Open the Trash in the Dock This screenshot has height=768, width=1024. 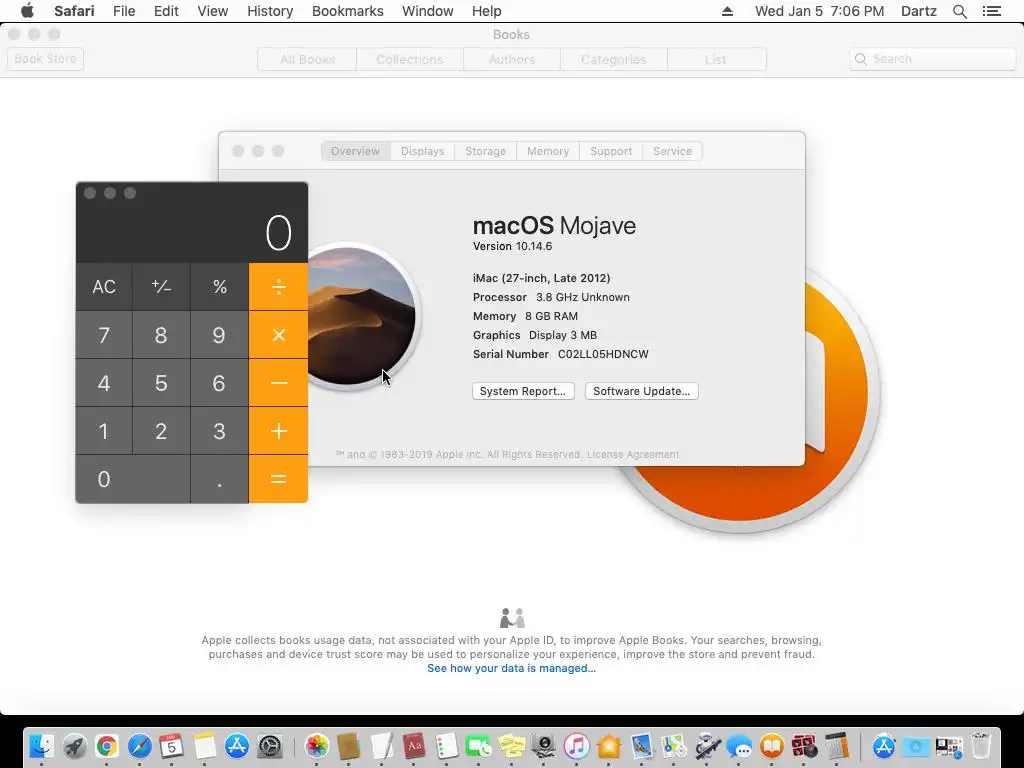coord(981,746)
